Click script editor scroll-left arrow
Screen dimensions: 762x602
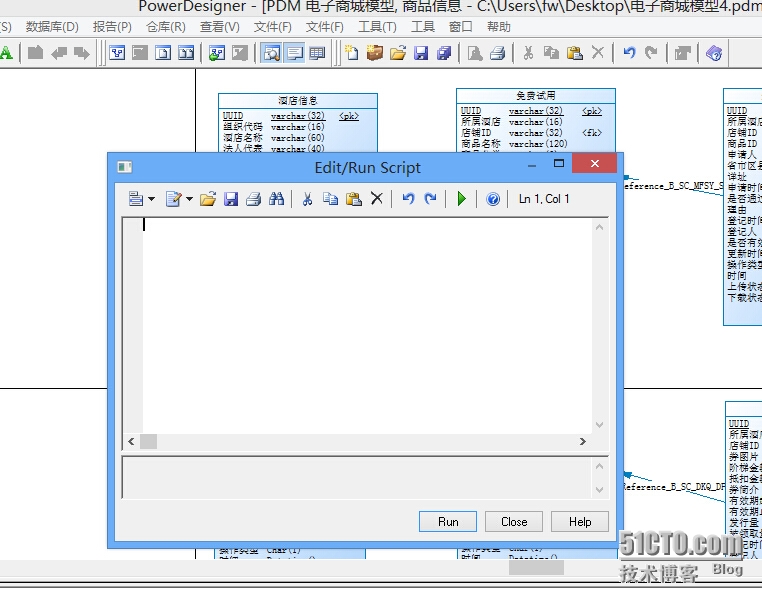click(x=131, y=441)
